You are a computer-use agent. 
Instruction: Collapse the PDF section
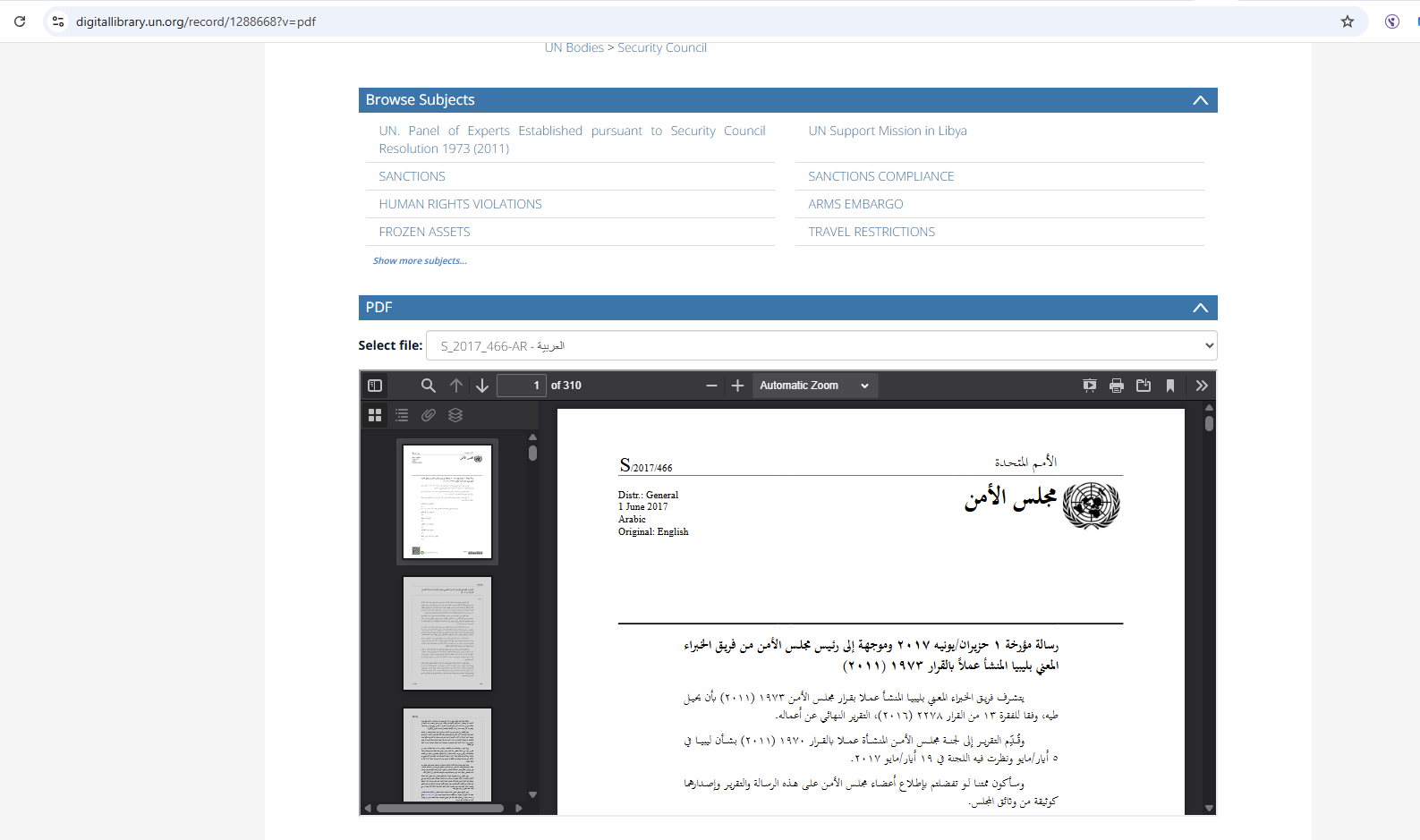coord(1200,308)
